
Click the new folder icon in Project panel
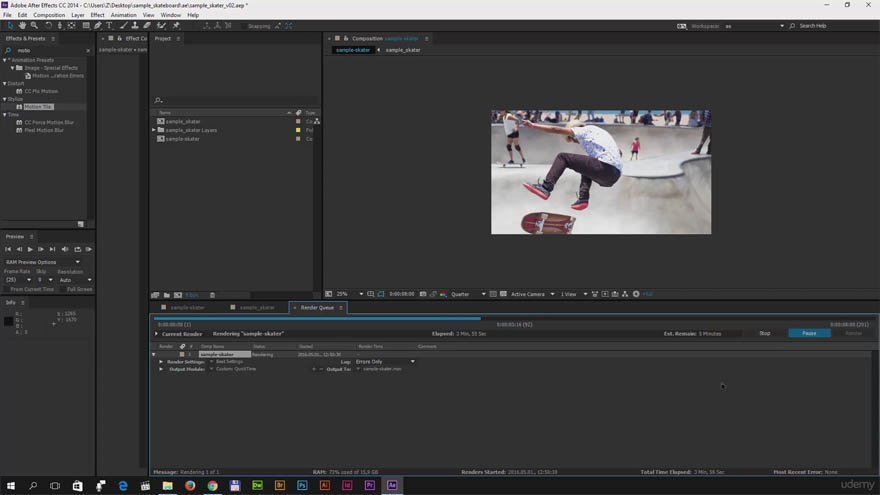167,295
